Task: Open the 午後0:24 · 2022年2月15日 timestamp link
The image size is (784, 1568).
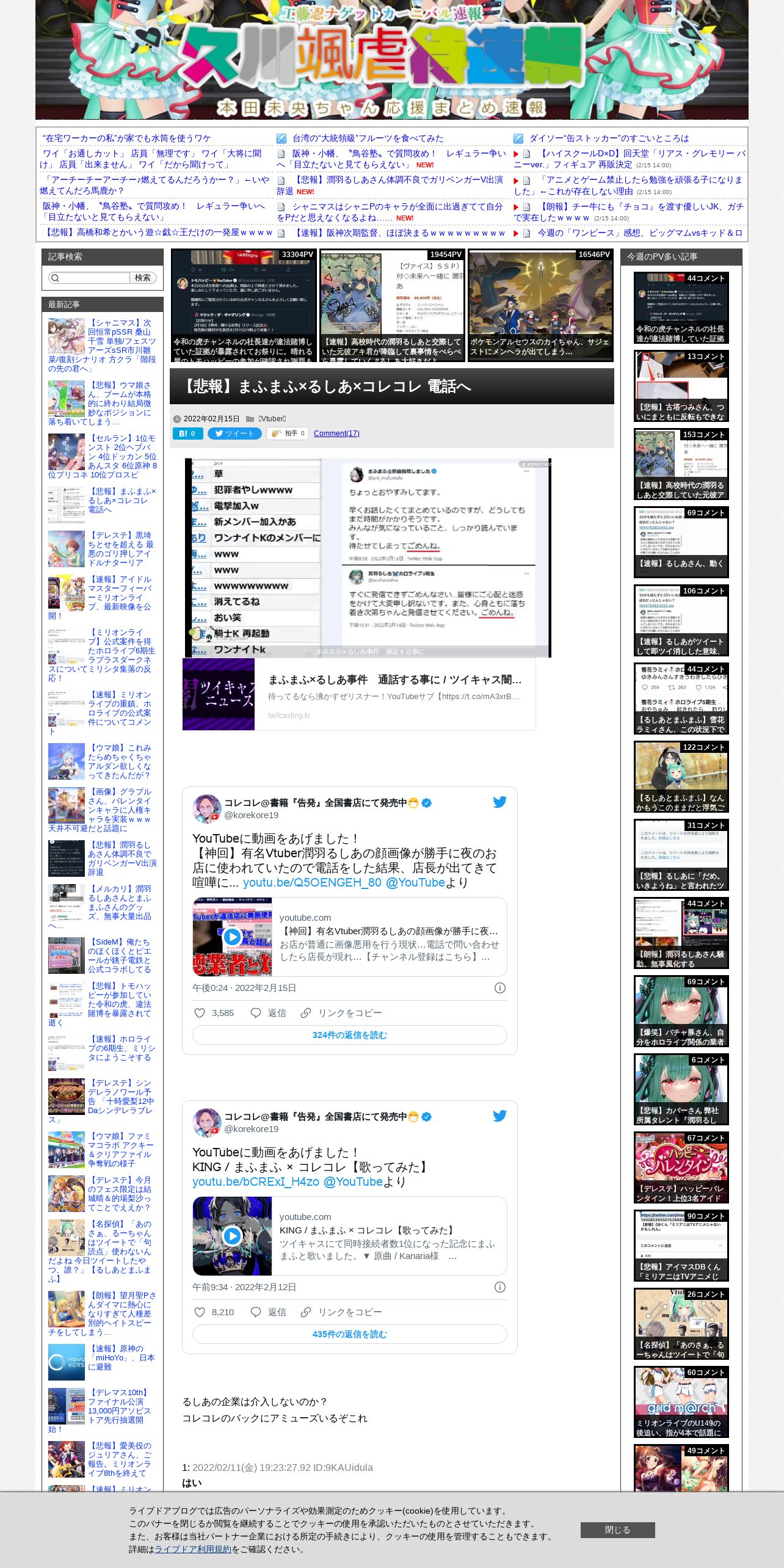Action: click(x=244, y=988)
